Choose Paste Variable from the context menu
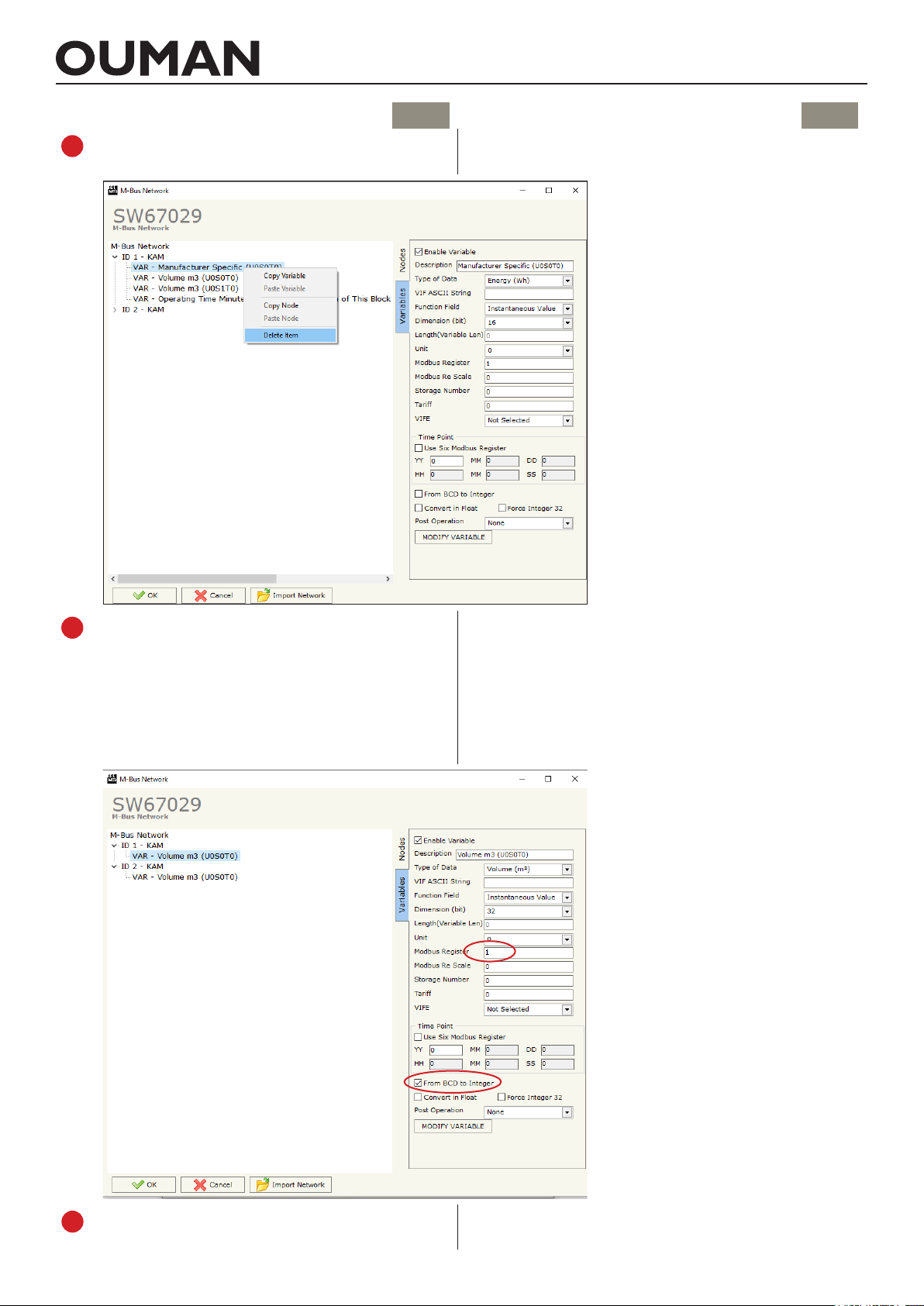Image resolution: width=924 pixels, height=1306 pixels. (x=284, y=289)
